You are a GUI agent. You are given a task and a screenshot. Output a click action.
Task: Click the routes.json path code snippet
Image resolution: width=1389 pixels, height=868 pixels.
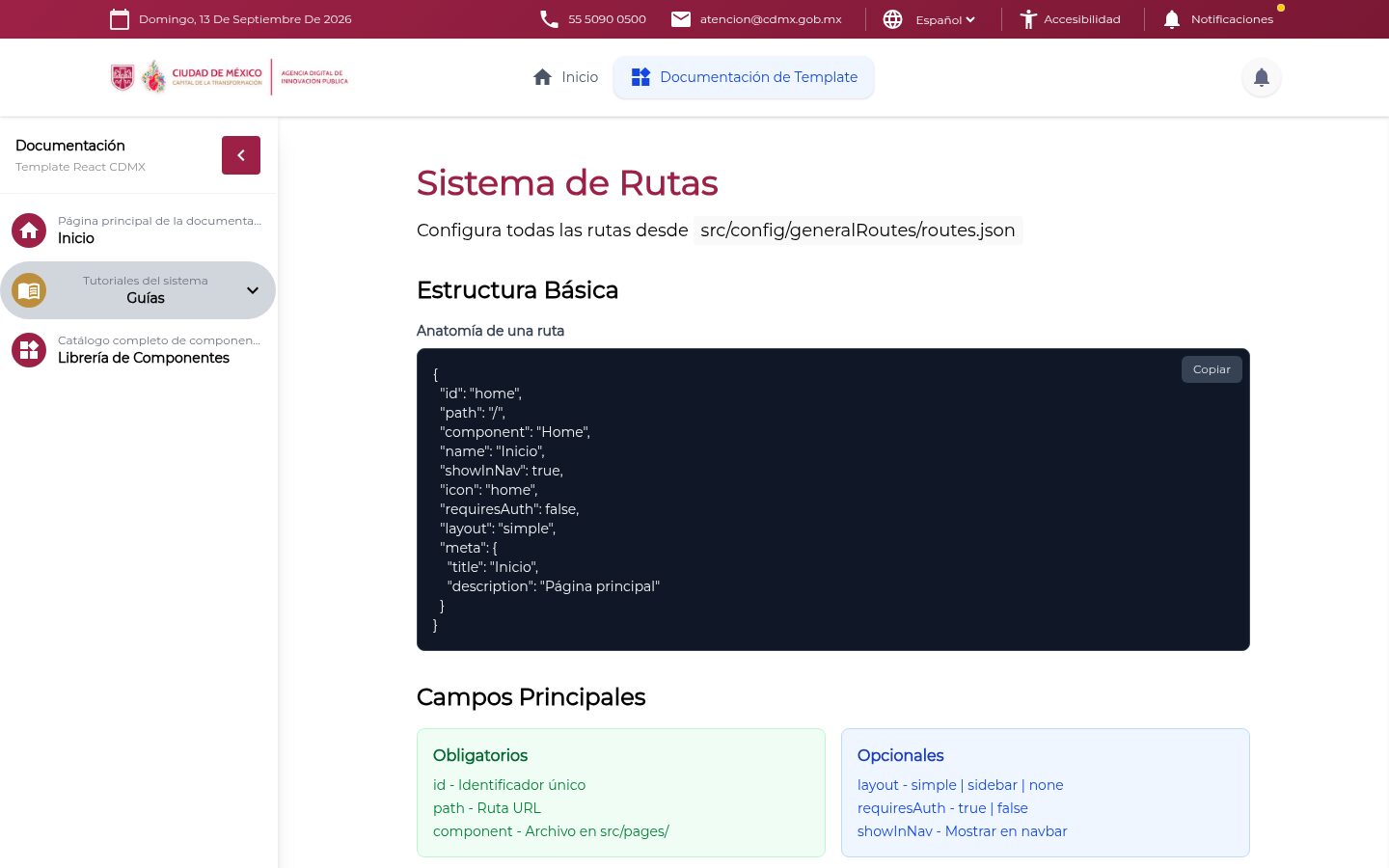tap(858, 231)
